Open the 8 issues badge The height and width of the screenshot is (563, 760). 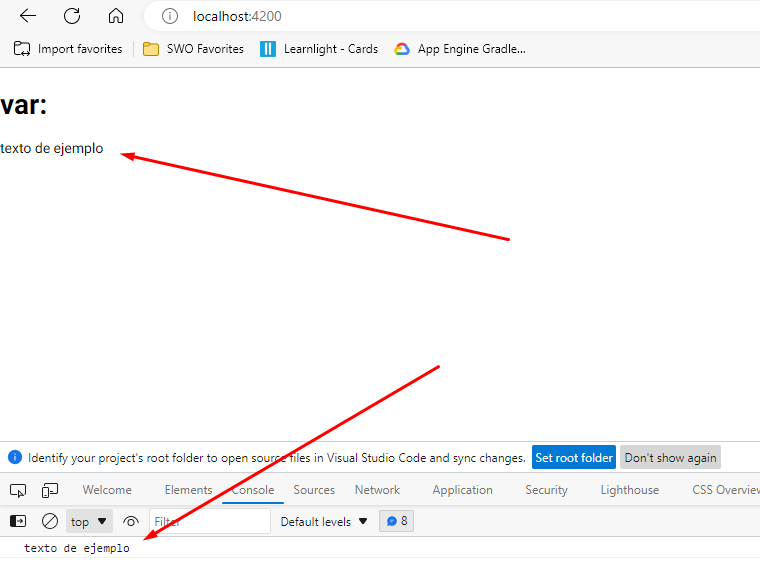pos(397,521)
